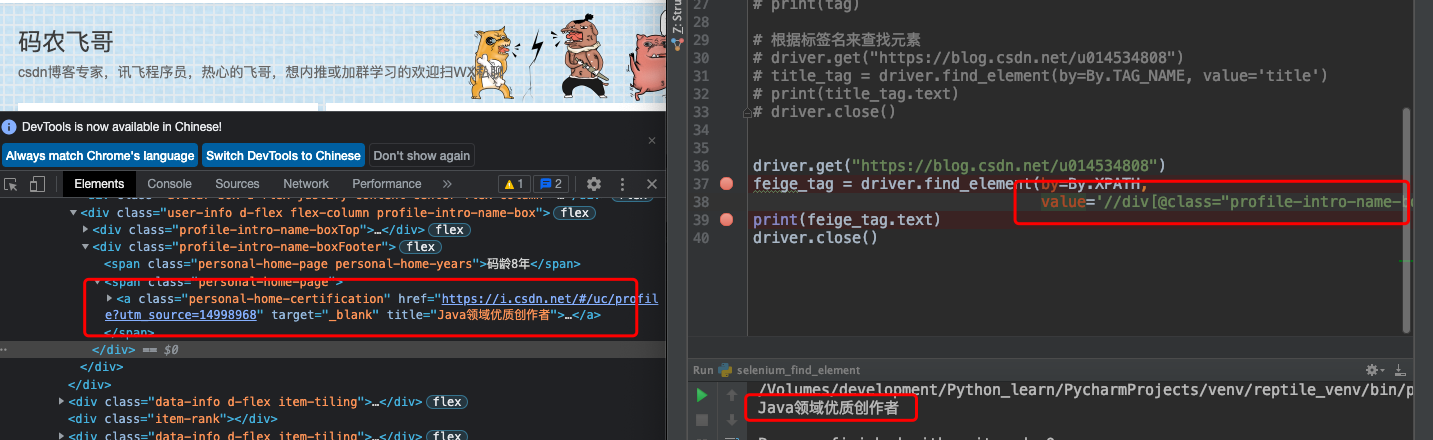Click Switch DevTools to Chinese button
The height and width of the screenshot is (440, 1433).
283,156
